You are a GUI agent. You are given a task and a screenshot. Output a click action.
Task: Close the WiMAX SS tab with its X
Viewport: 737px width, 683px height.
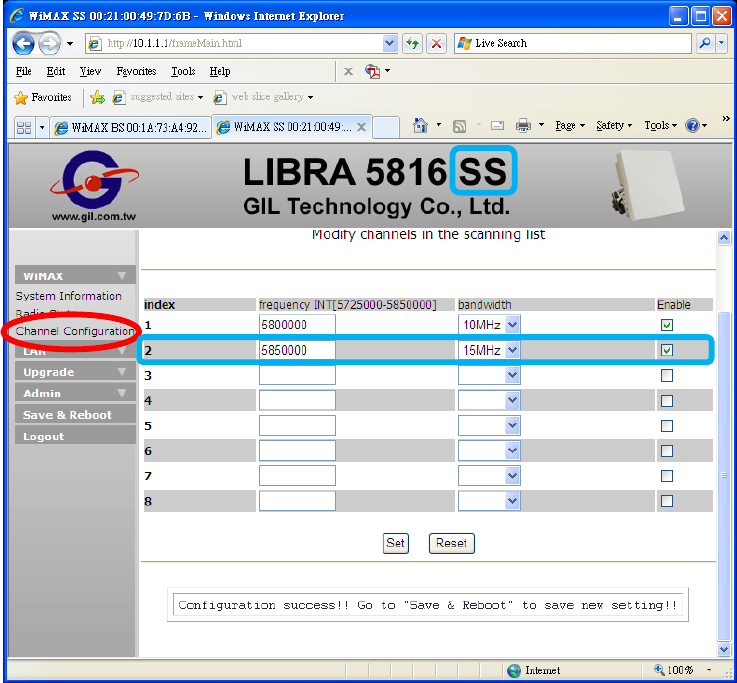click(x=361, y=127)
